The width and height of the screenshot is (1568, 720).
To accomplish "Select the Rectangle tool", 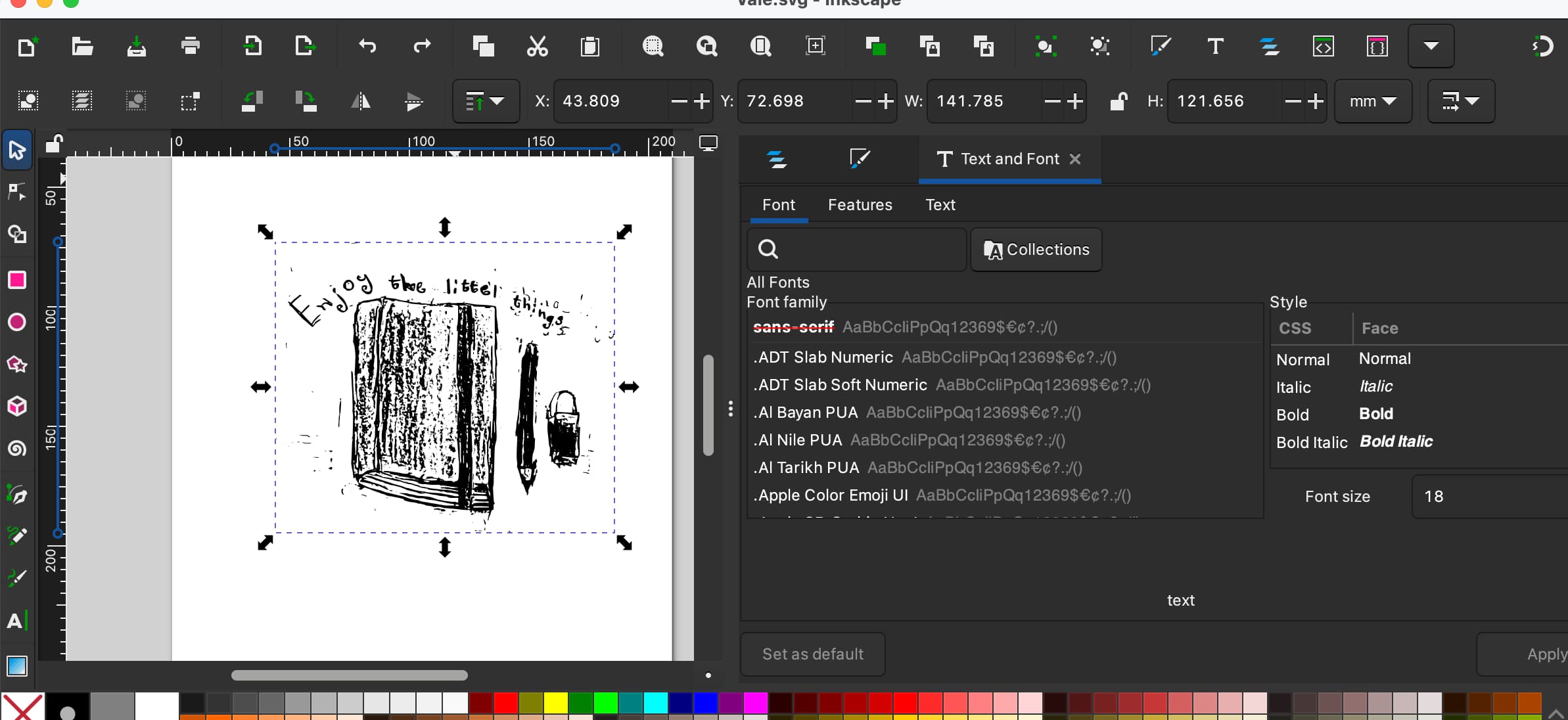I will (x=17, y=280).
